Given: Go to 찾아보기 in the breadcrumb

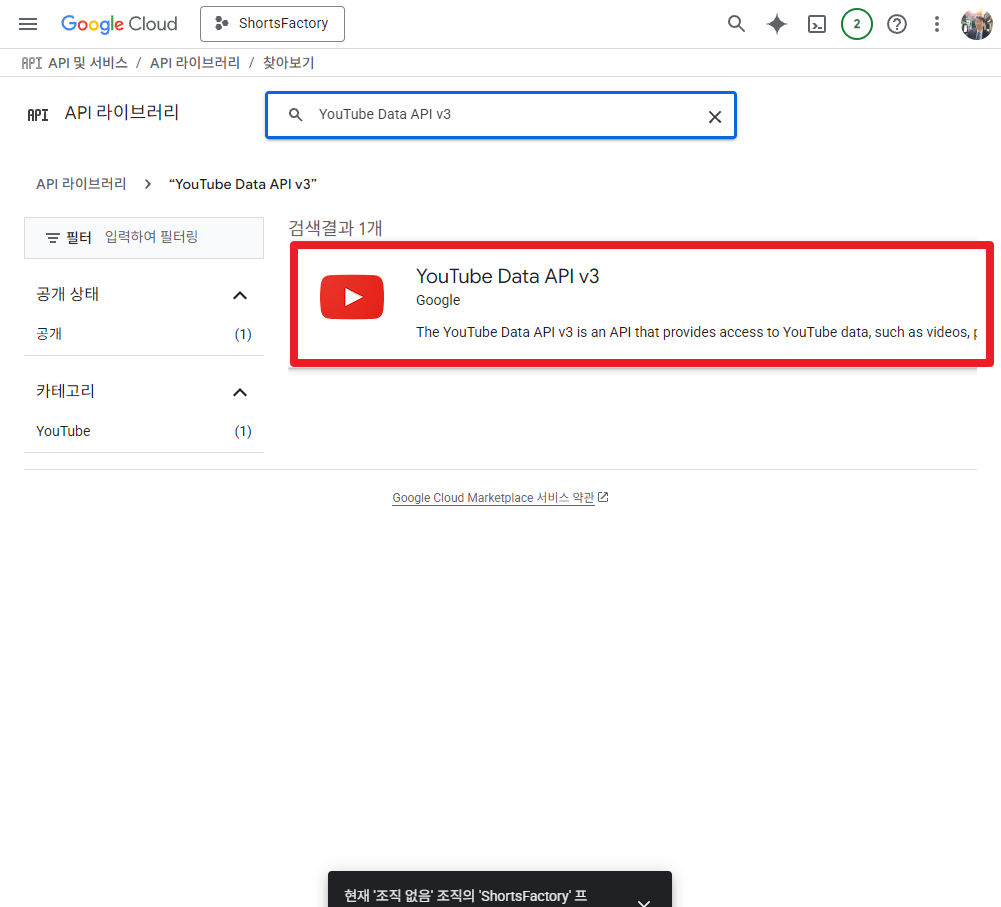Looking at the screenshot, I should [287, 62].
